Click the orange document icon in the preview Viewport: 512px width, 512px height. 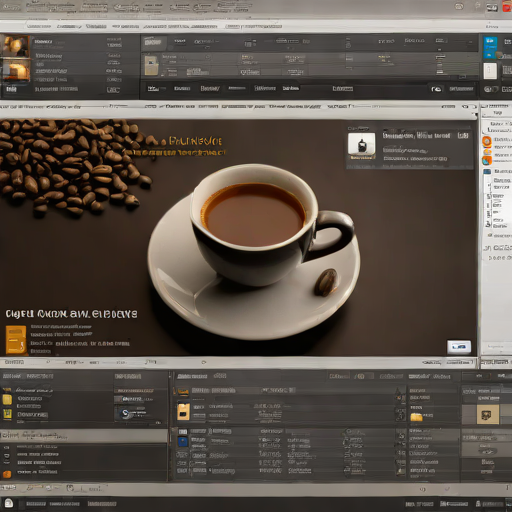(16, 340)
